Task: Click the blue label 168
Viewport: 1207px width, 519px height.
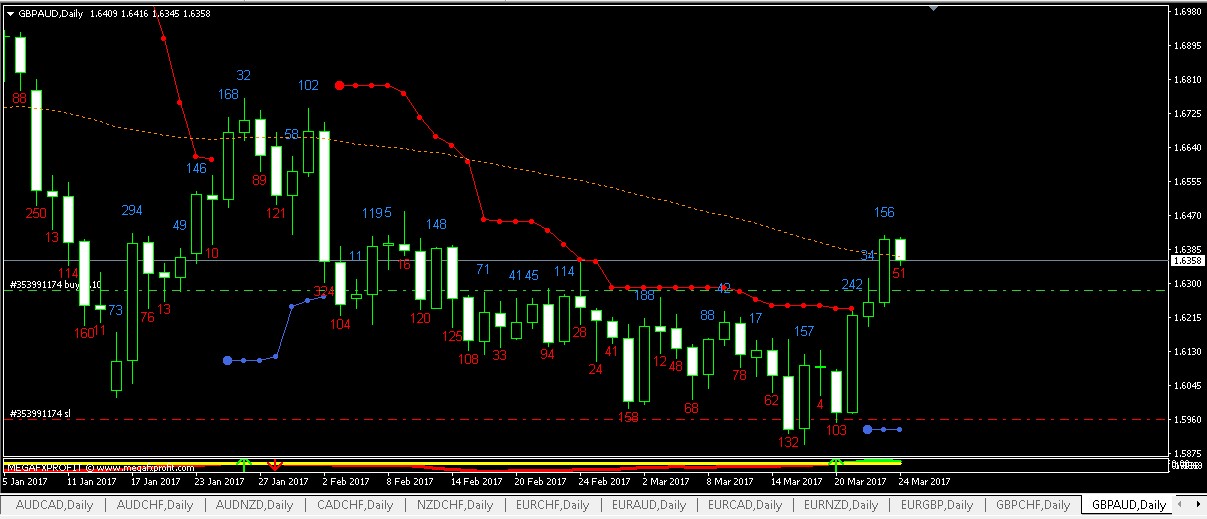Action: point(229,94)
